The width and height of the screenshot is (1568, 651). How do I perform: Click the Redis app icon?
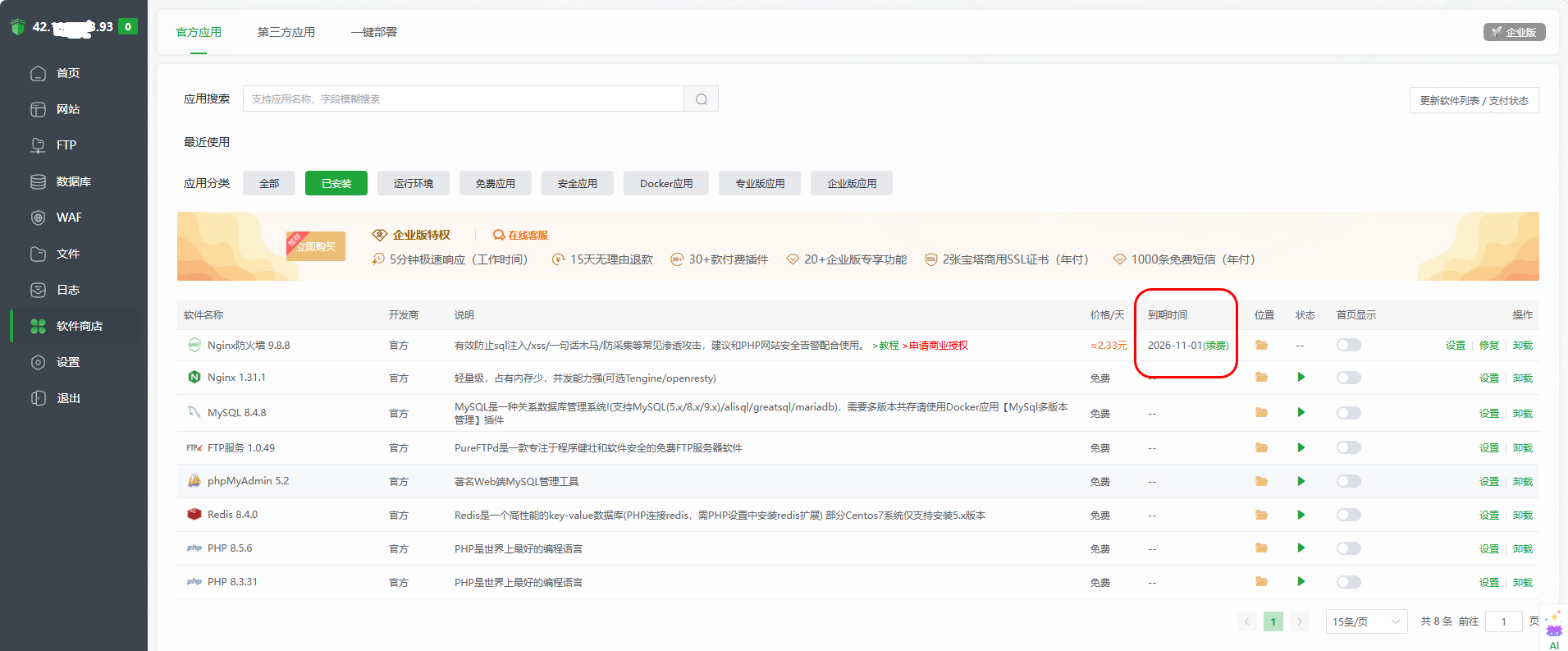click(x=194, y=514)
